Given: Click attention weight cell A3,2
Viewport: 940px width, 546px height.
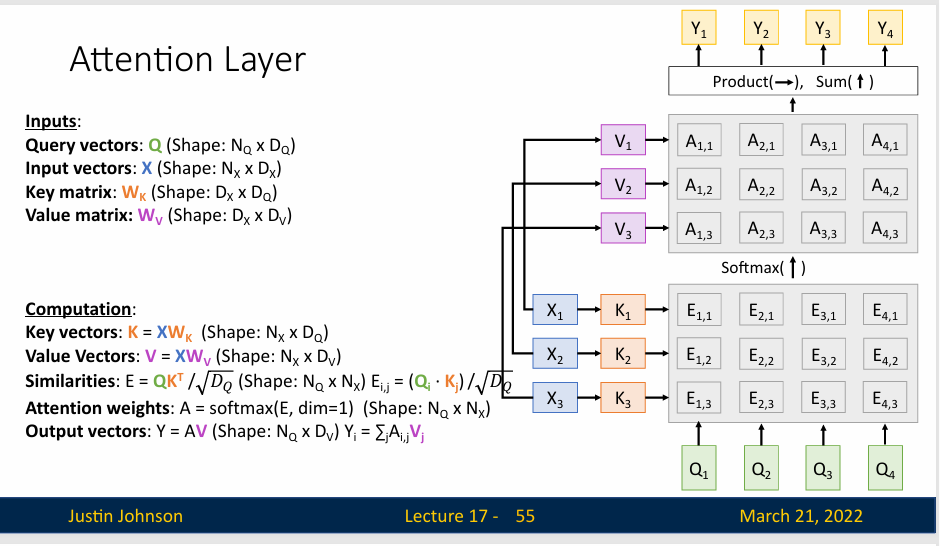Looking at the screenshot, I should pos(824,184).
